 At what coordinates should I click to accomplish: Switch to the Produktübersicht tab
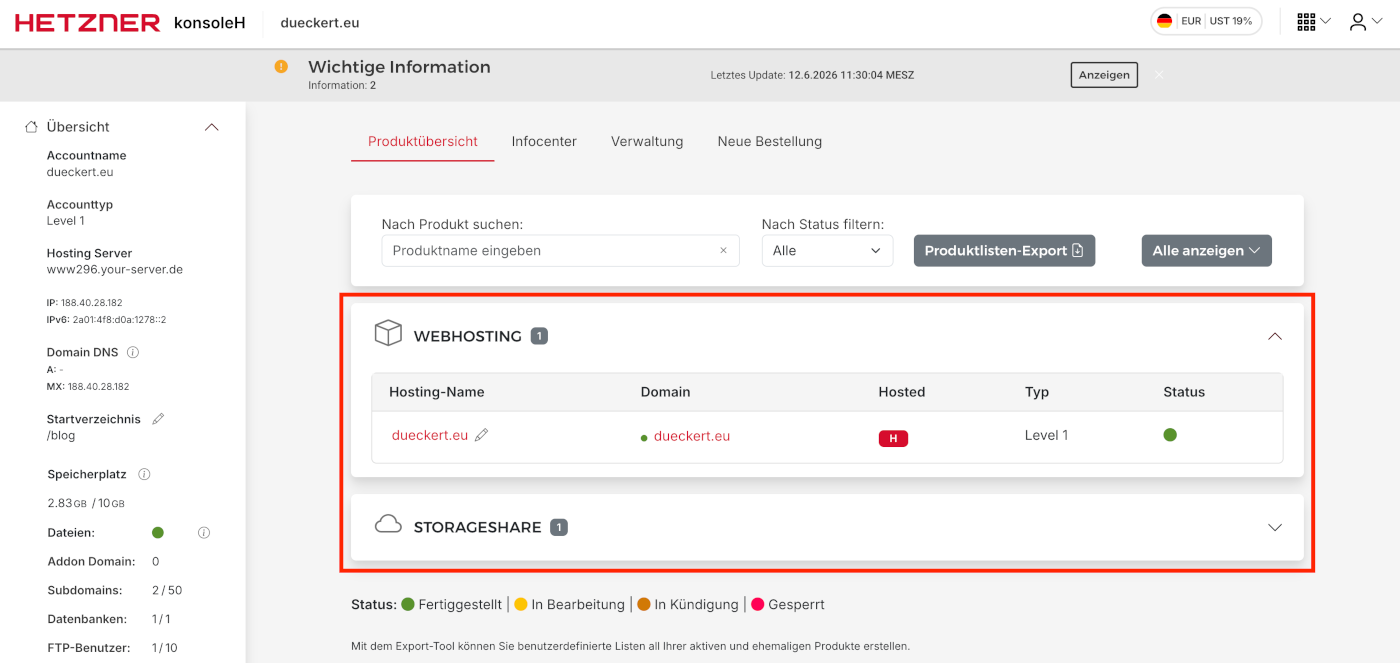[x=423, y=142]
